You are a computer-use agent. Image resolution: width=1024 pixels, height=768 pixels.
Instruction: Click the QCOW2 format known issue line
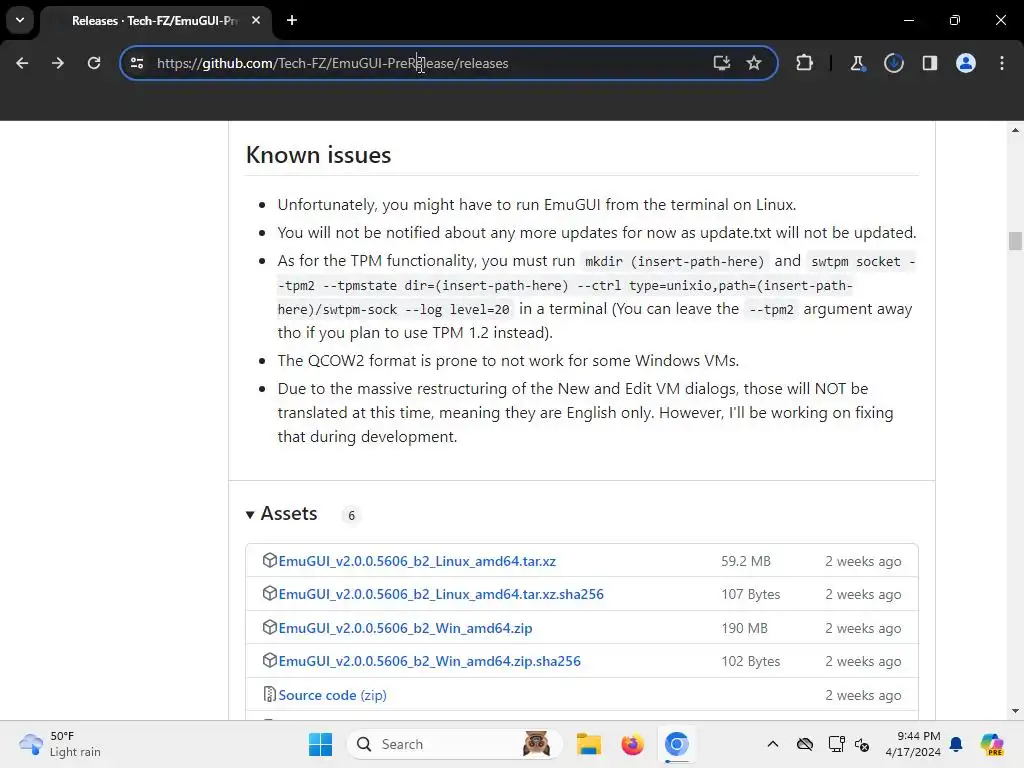508,360
